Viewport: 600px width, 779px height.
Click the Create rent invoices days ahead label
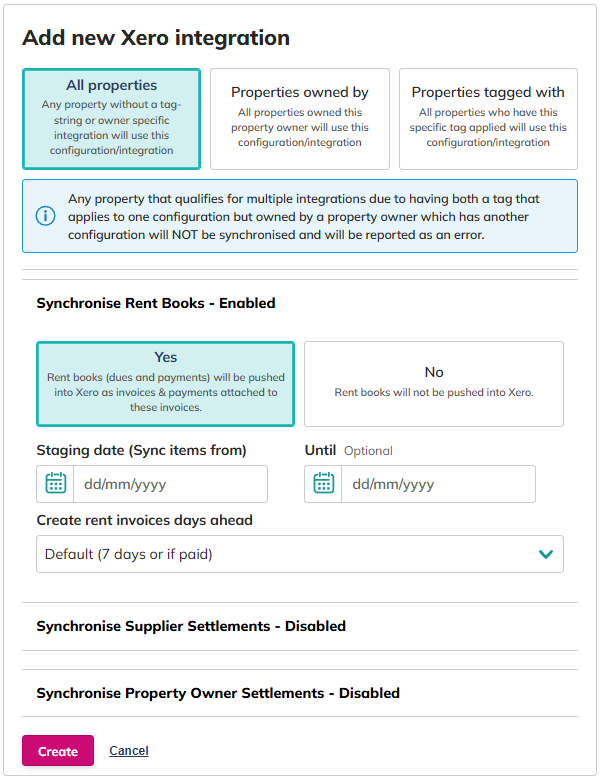click(144, 520)
